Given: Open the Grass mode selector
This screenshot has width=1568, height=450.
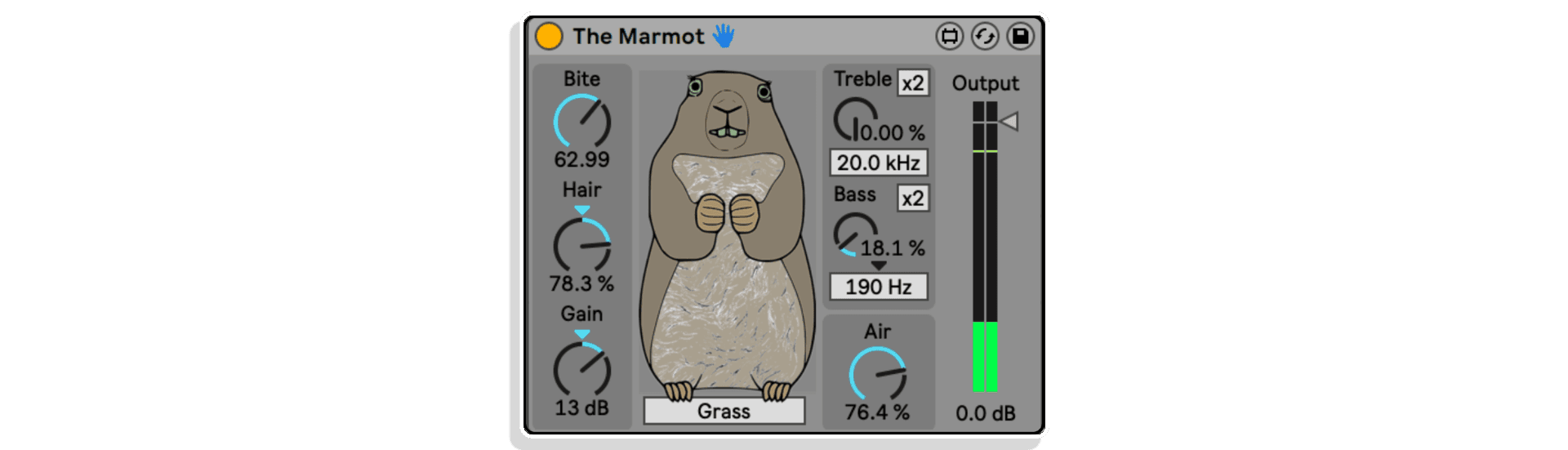Looking at the screenshot, I should click(724, 411).
